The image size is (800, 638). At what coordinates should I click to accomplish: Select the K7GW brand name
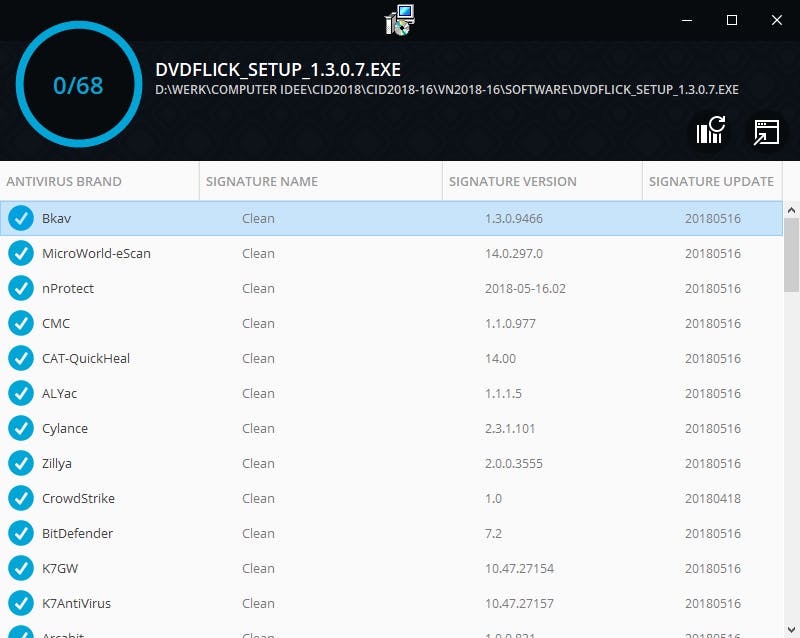(60, 568)
